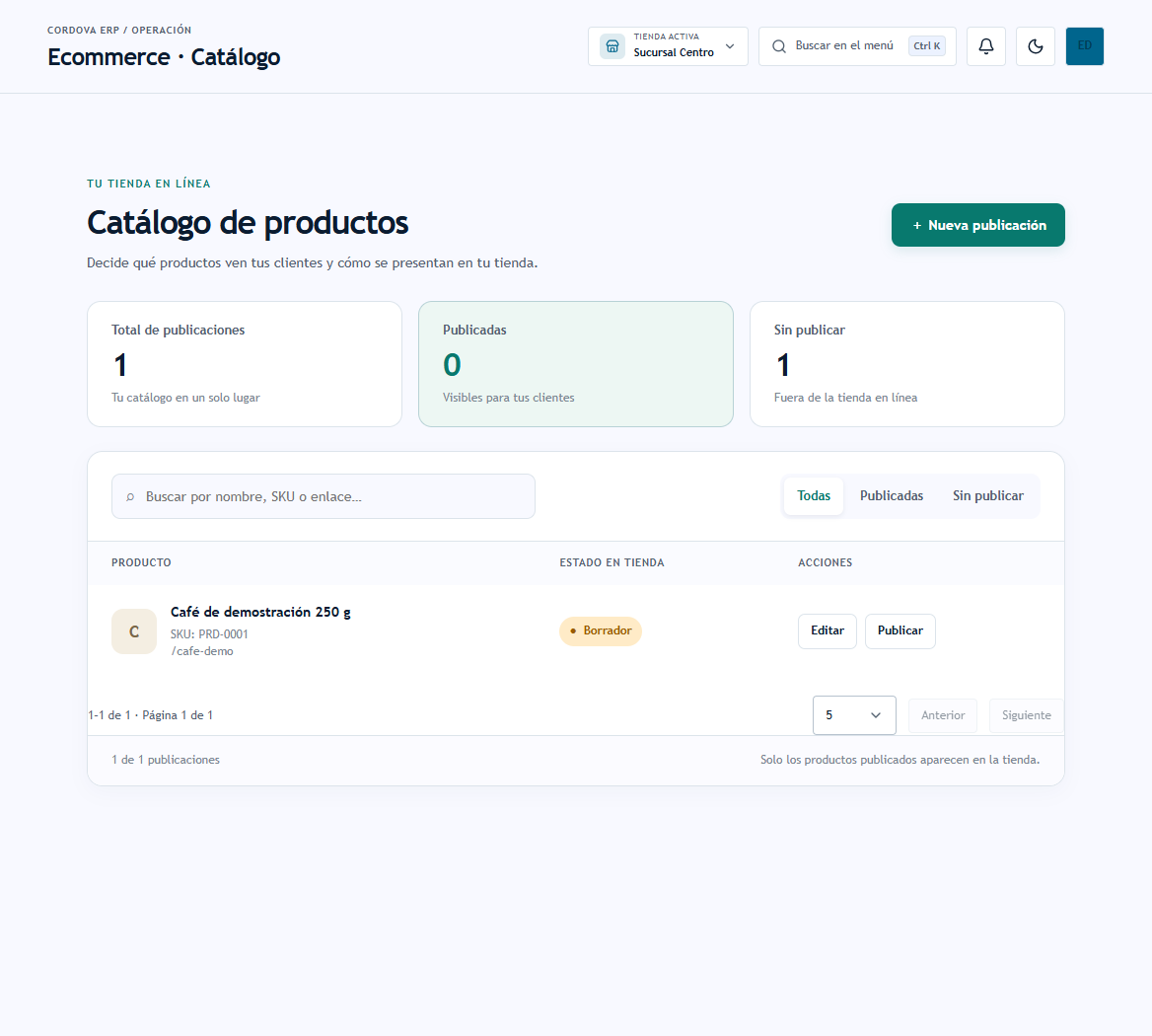Screen dimensions: 1152x1036
Task: Click the Catálogo de productos heading
Action: [248, 223]
